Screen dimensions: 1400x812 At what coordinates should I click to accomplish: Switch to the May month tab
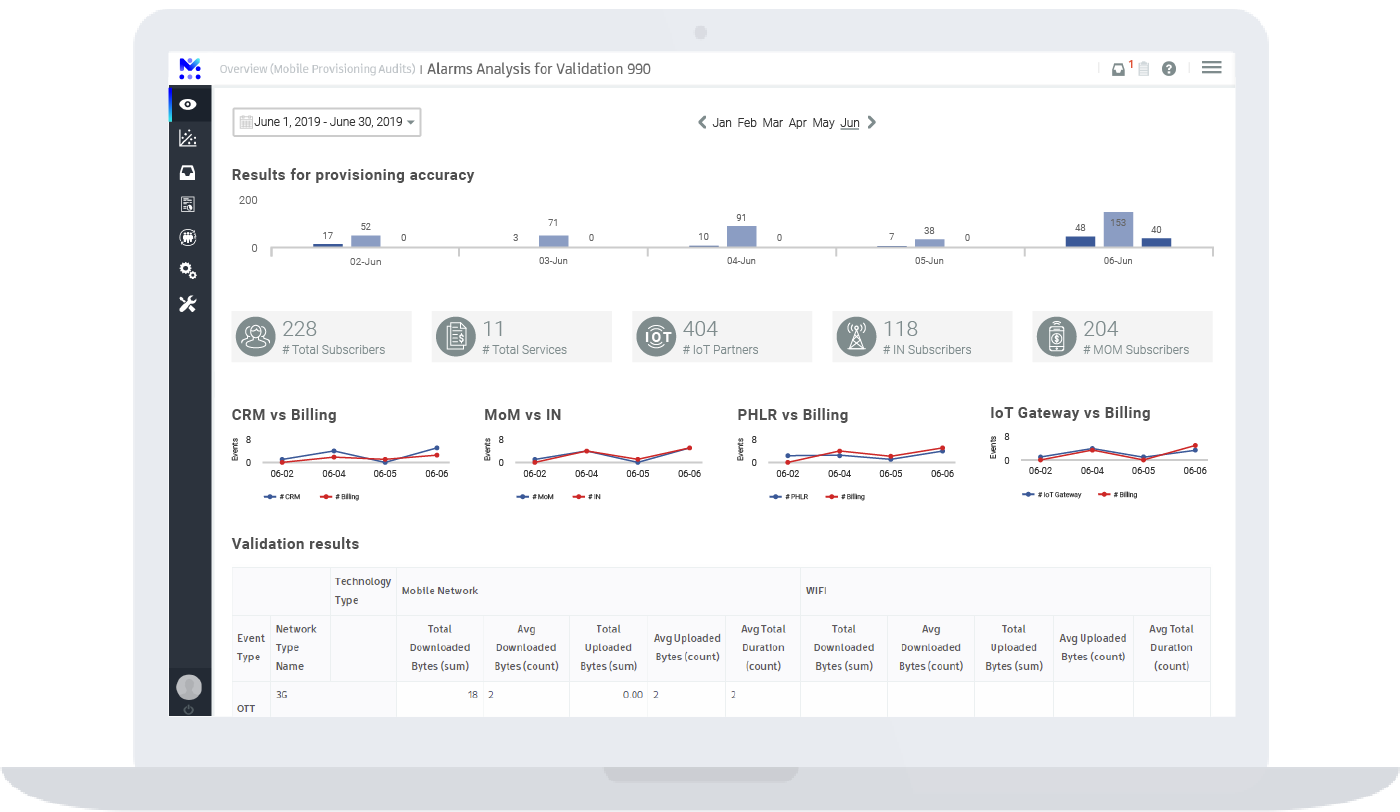pos(823,123)
